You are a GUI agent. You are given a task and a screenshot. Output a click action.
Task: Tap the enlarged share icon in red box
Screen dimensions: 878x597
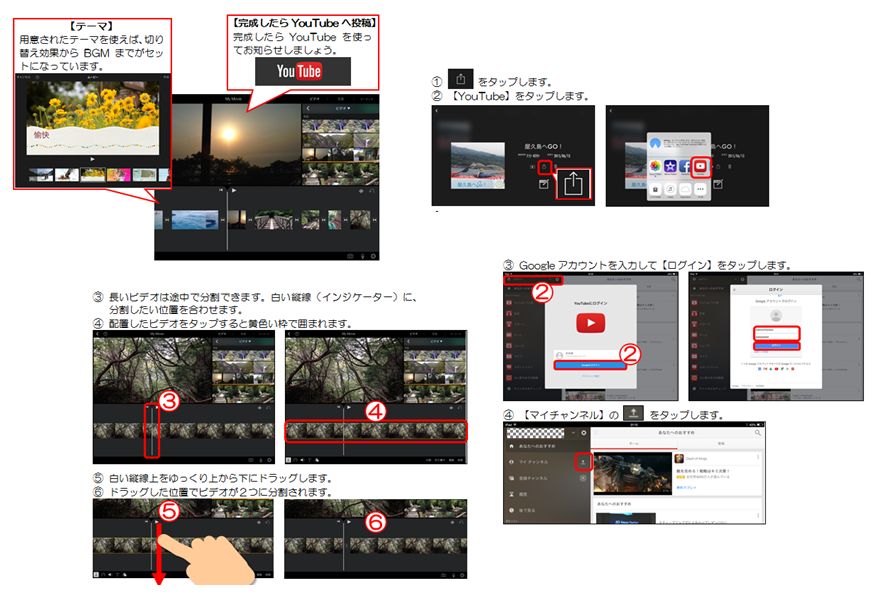coord(574,183)
